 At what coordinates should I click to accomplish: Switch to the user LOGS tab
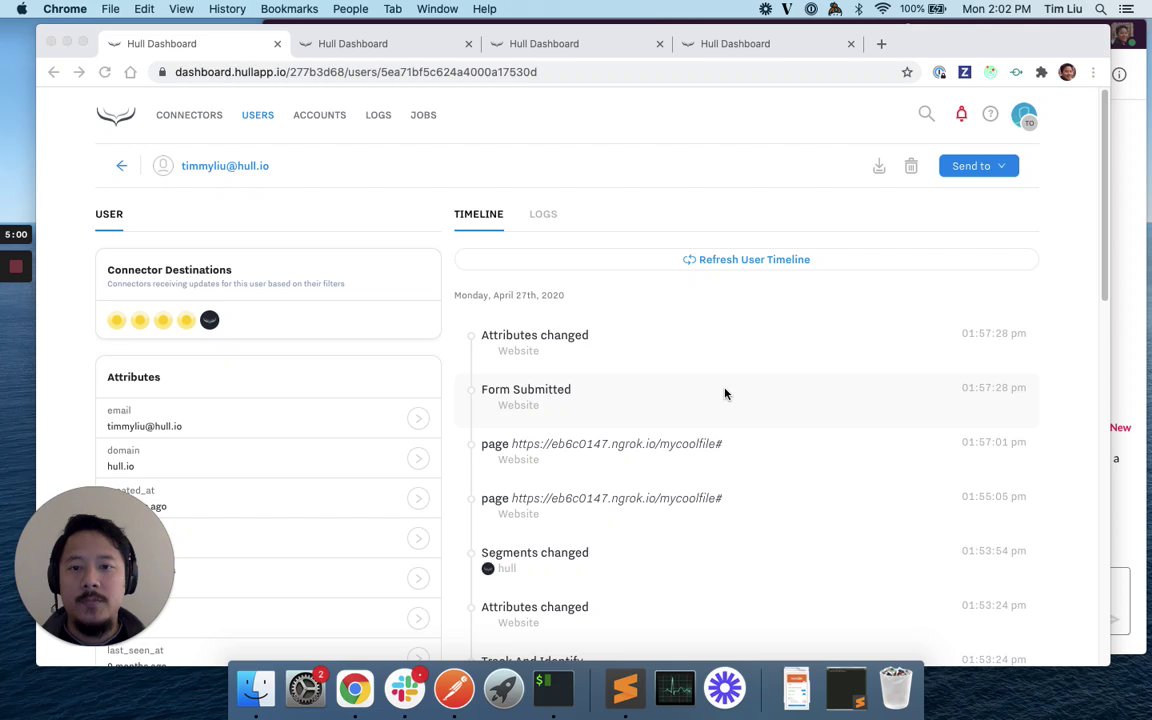[x=543, y=214]
